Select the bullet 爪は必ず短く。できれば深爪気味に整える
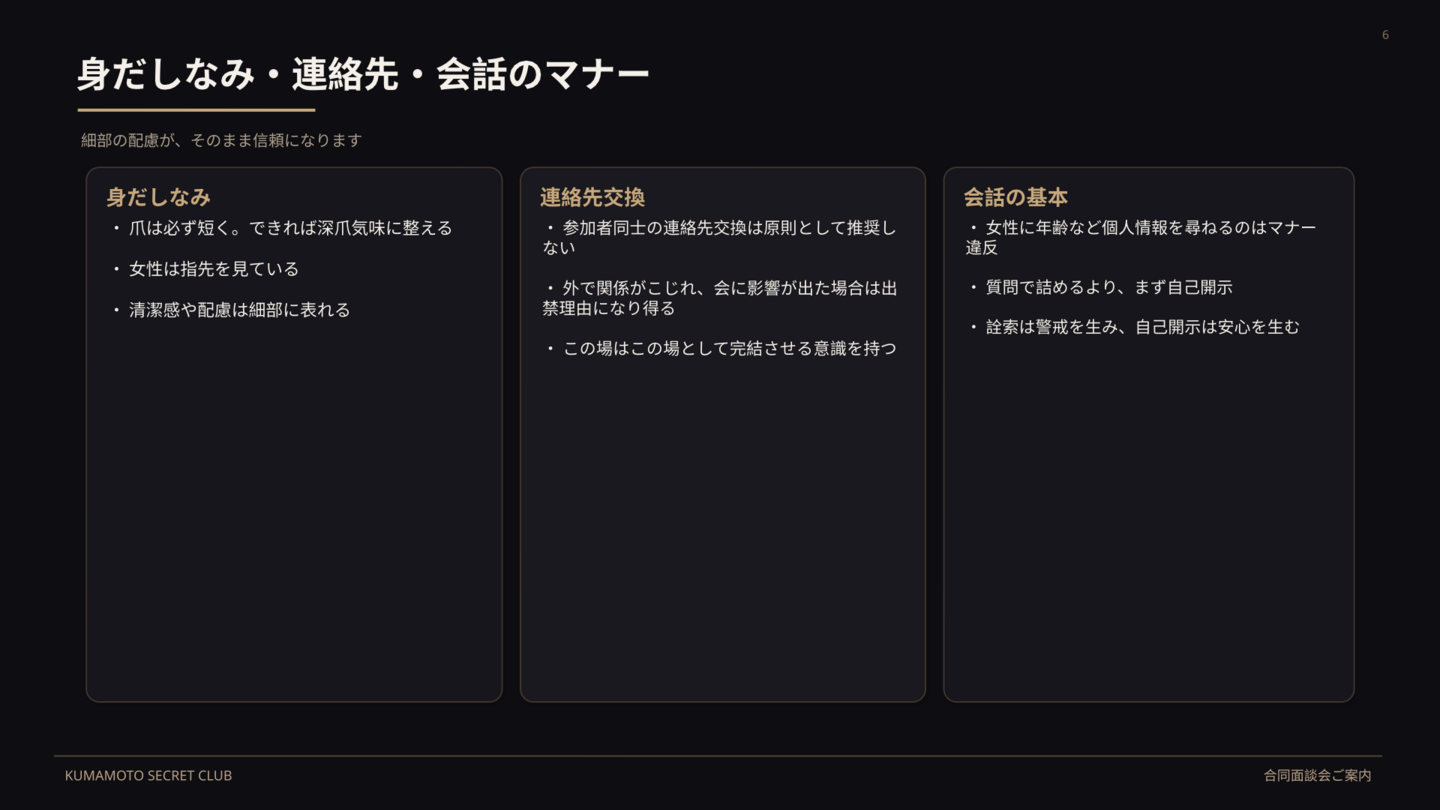This screenshot has height=810, width=1440. 290,229
